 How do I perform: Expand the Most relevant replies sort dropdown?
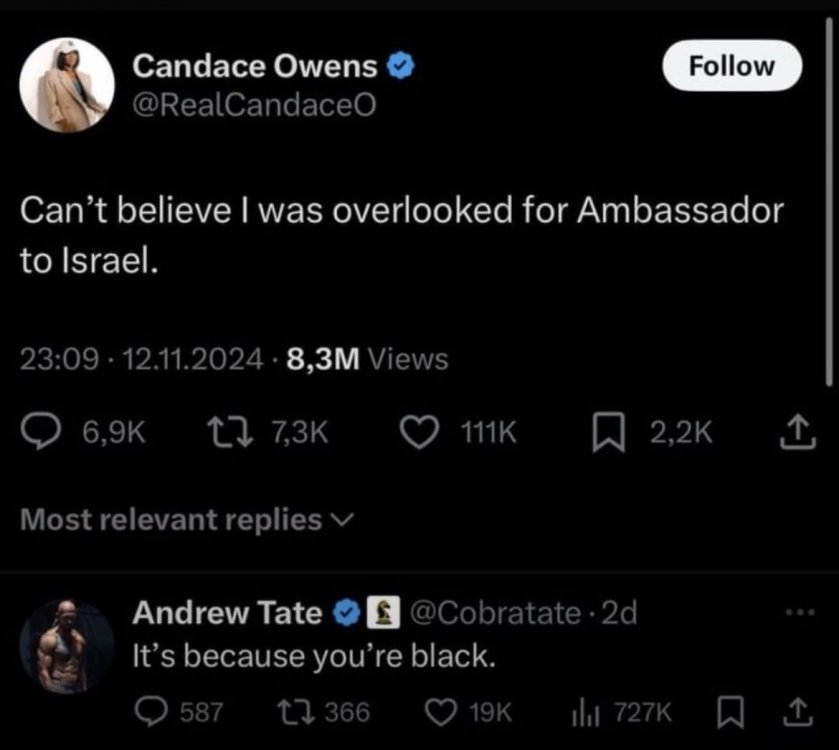(x=187, y=519)
